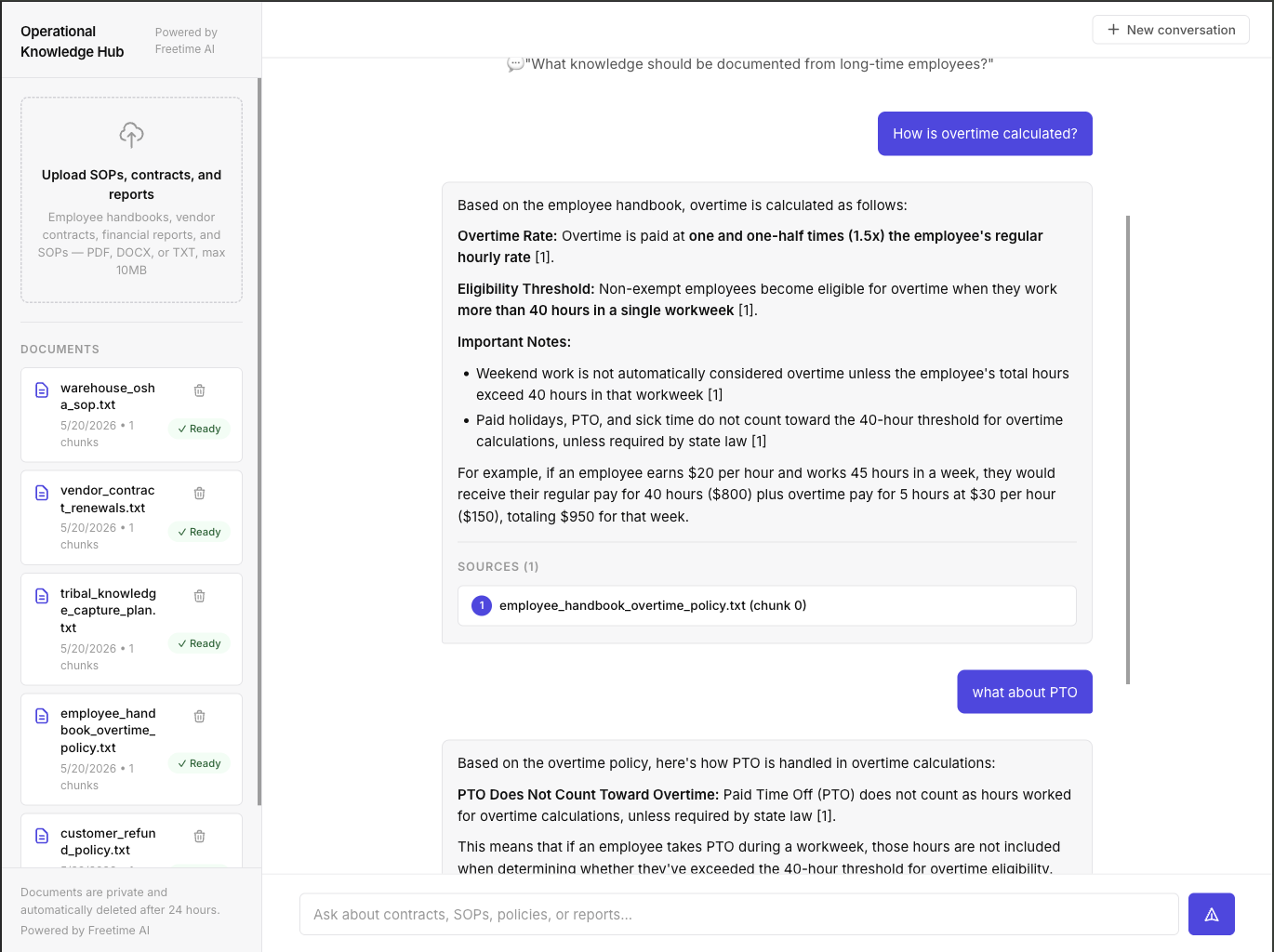Viewport: 1274px width, 952px height.
Task: Select the warehouse_osha_sop.txt document name
Action: tap(108, 396)
